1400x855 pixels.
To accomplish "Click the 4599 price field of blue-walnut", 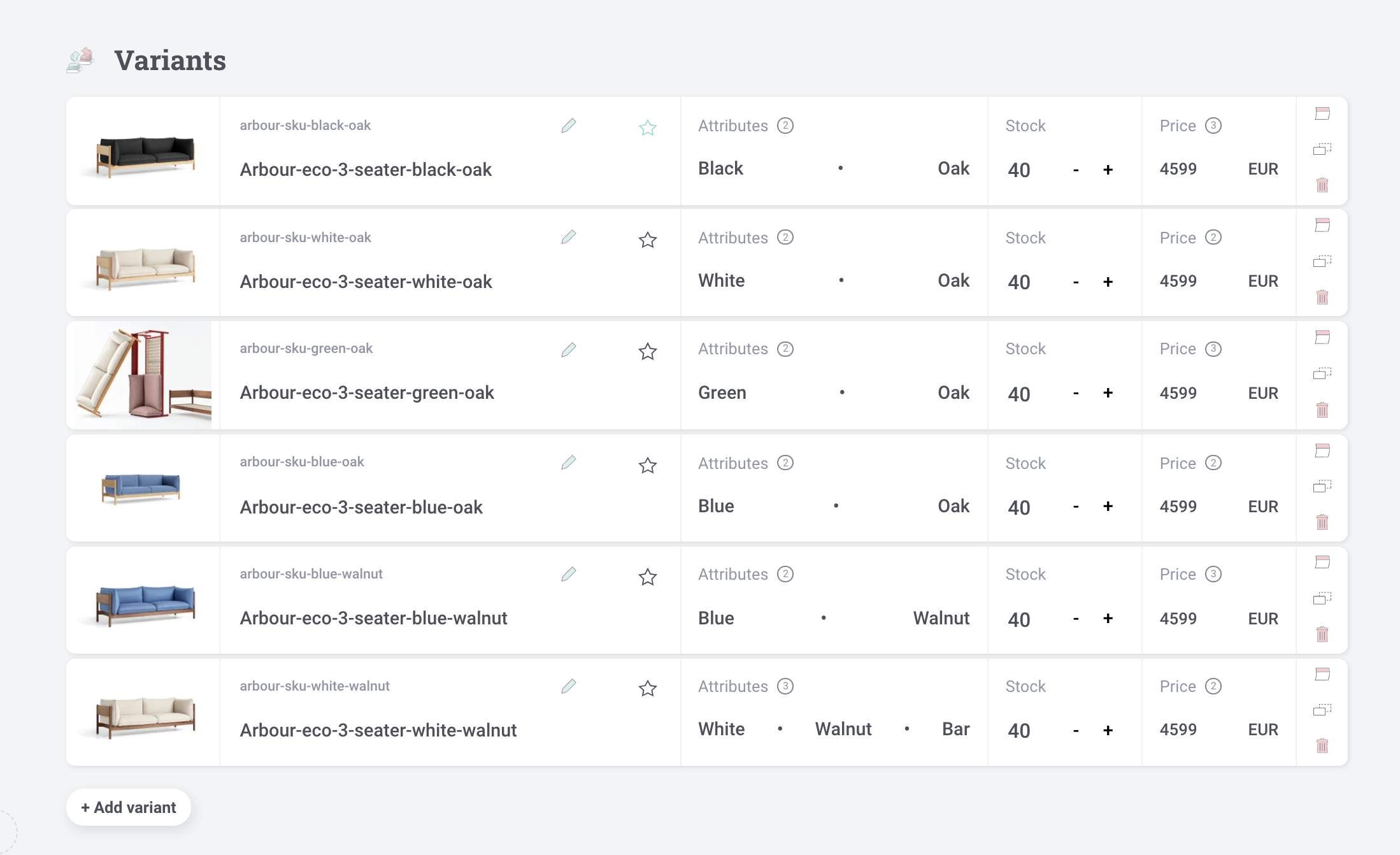I will (1178, 619).
